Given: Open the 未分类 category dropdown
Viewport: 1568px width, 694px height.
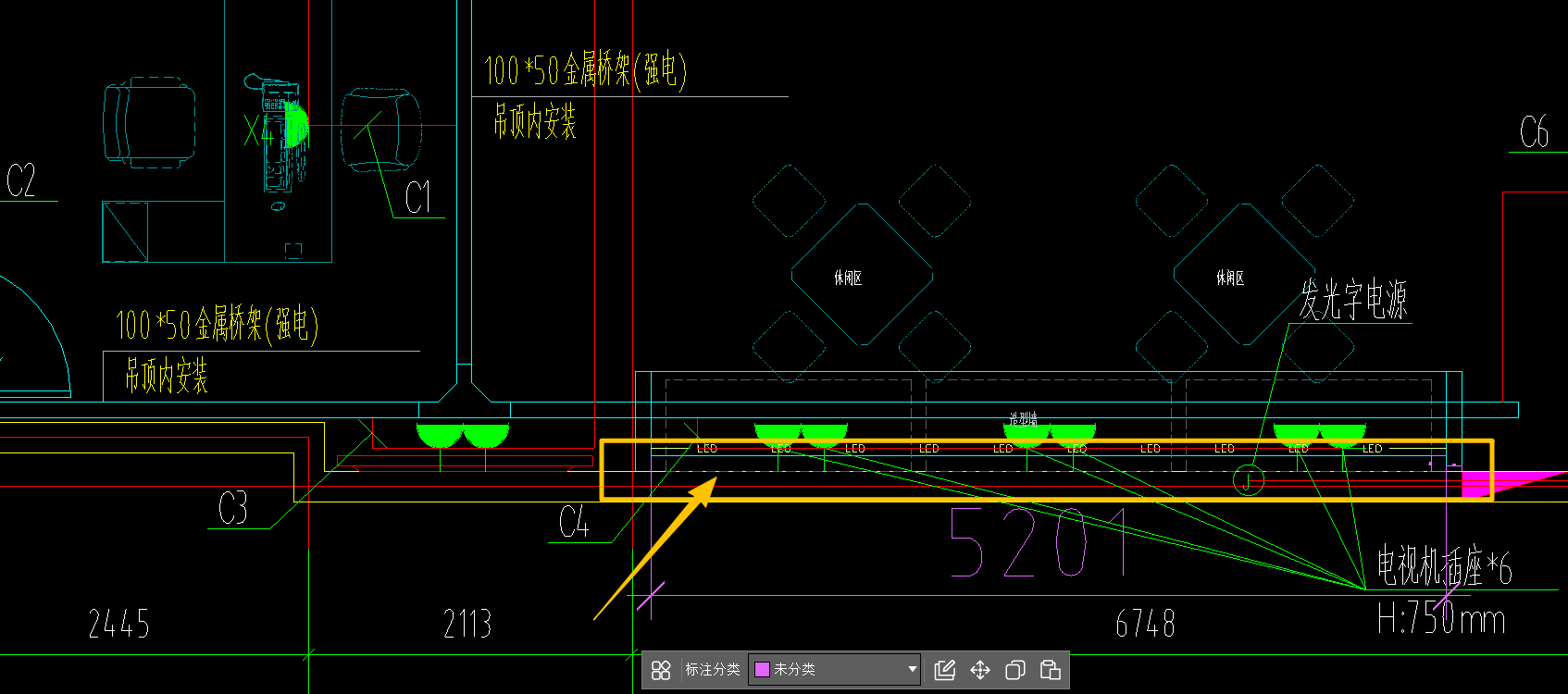Looking at the screenshot, I should coord(835,669).
